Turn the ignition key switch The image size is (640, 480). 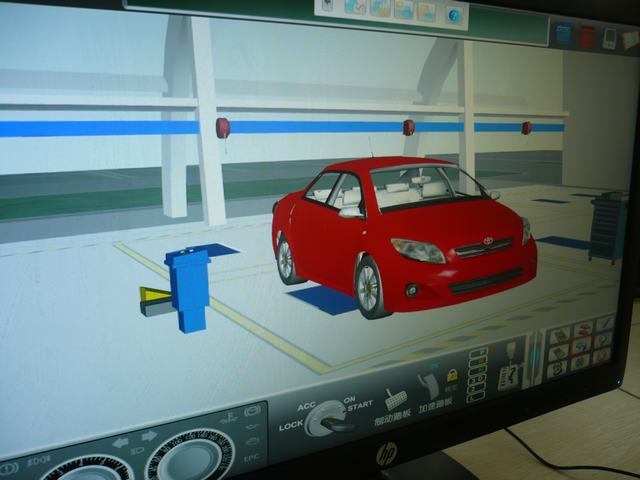point(328,418)
